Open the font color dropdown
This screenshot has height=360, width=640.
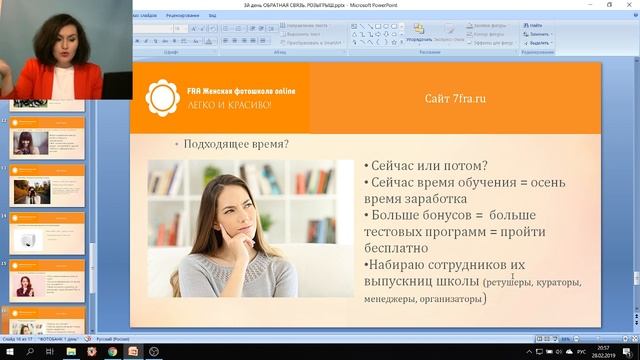[x=209, y=41]
